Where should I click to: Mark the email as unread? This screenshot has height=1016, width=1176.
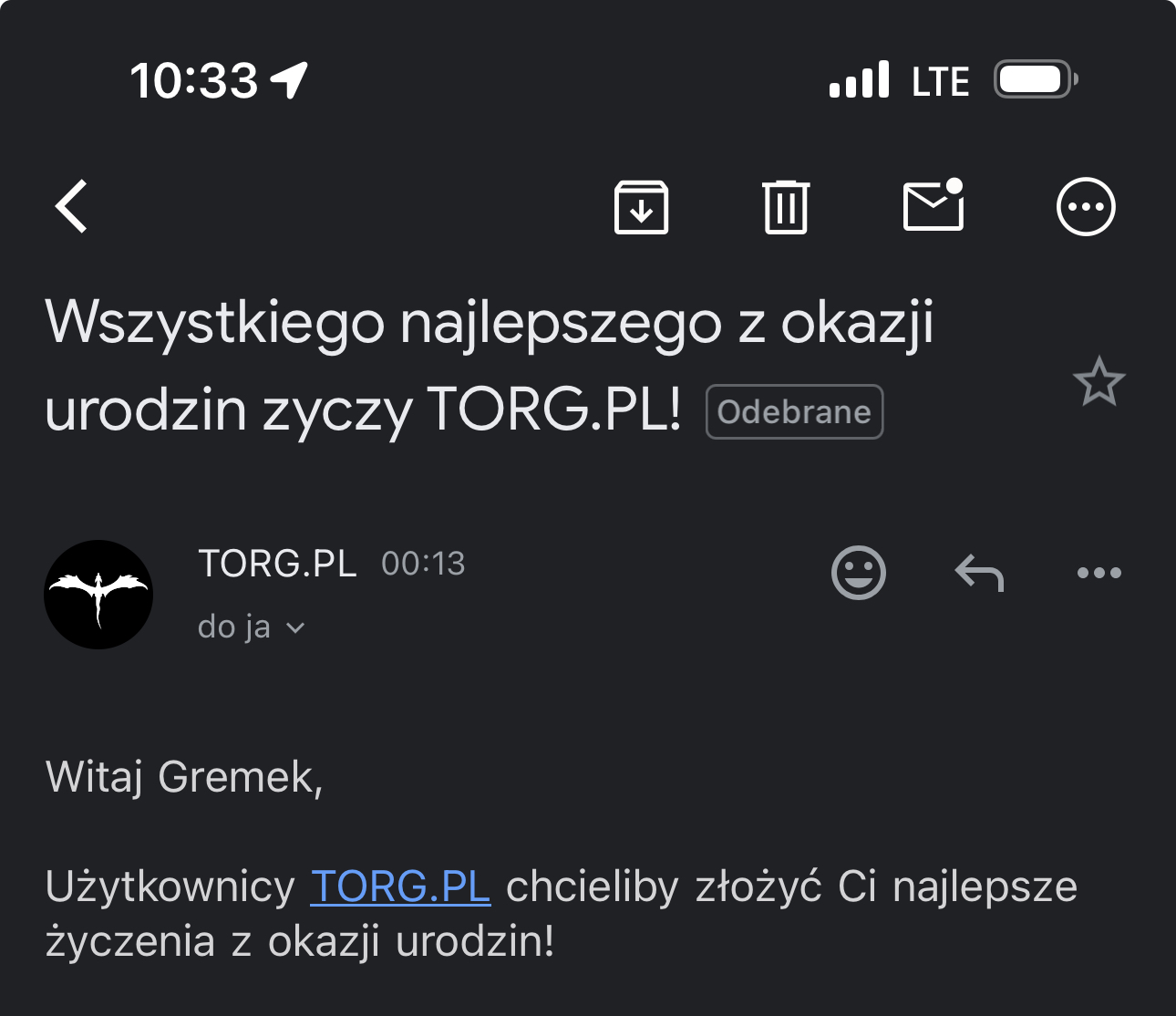934,205
